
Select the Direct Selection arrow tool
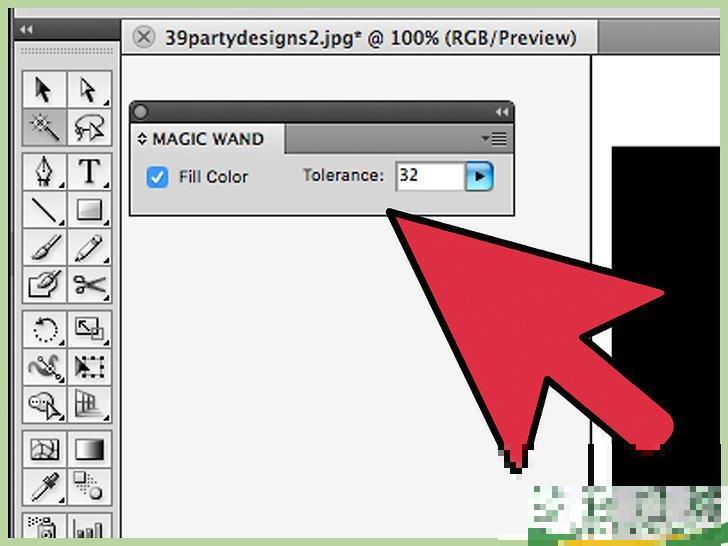89,89
